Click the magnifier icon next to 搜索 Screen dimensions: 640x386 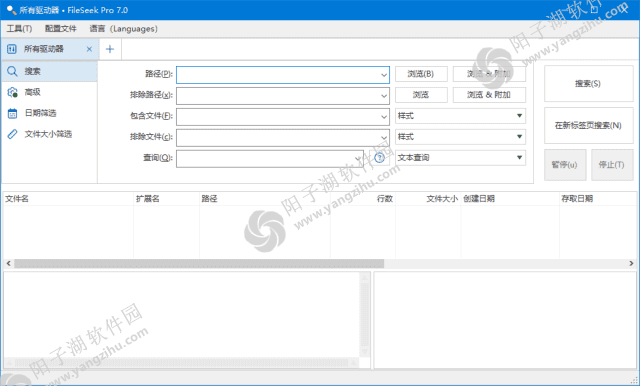(x=12, y=71)
